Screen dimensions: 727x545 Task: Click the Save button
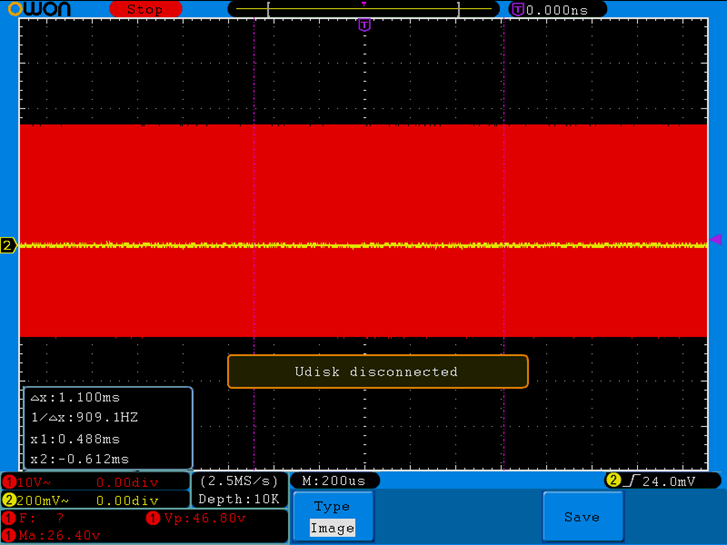click(x=582, y=516)
